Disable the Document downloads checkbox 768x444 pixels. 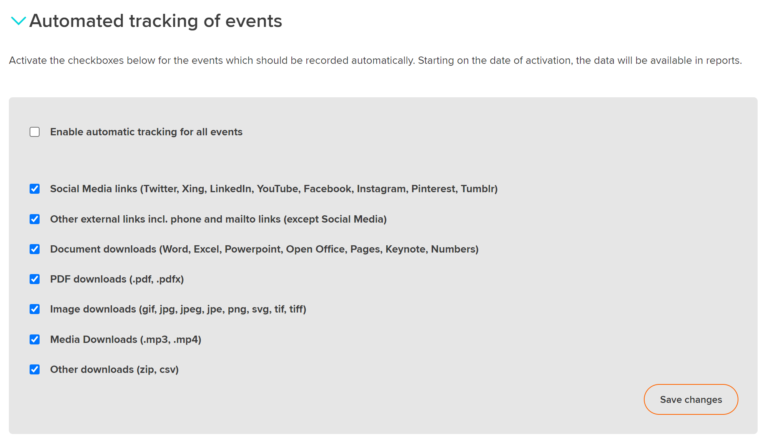[x=34, y=249]
